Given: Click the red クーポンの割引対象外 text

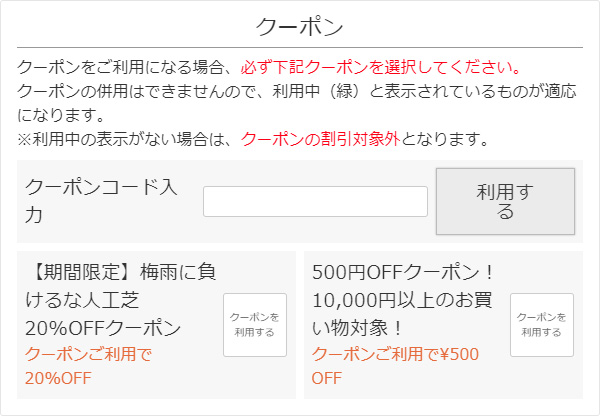Looking at the screenshot, I should (x=320, y=139).
